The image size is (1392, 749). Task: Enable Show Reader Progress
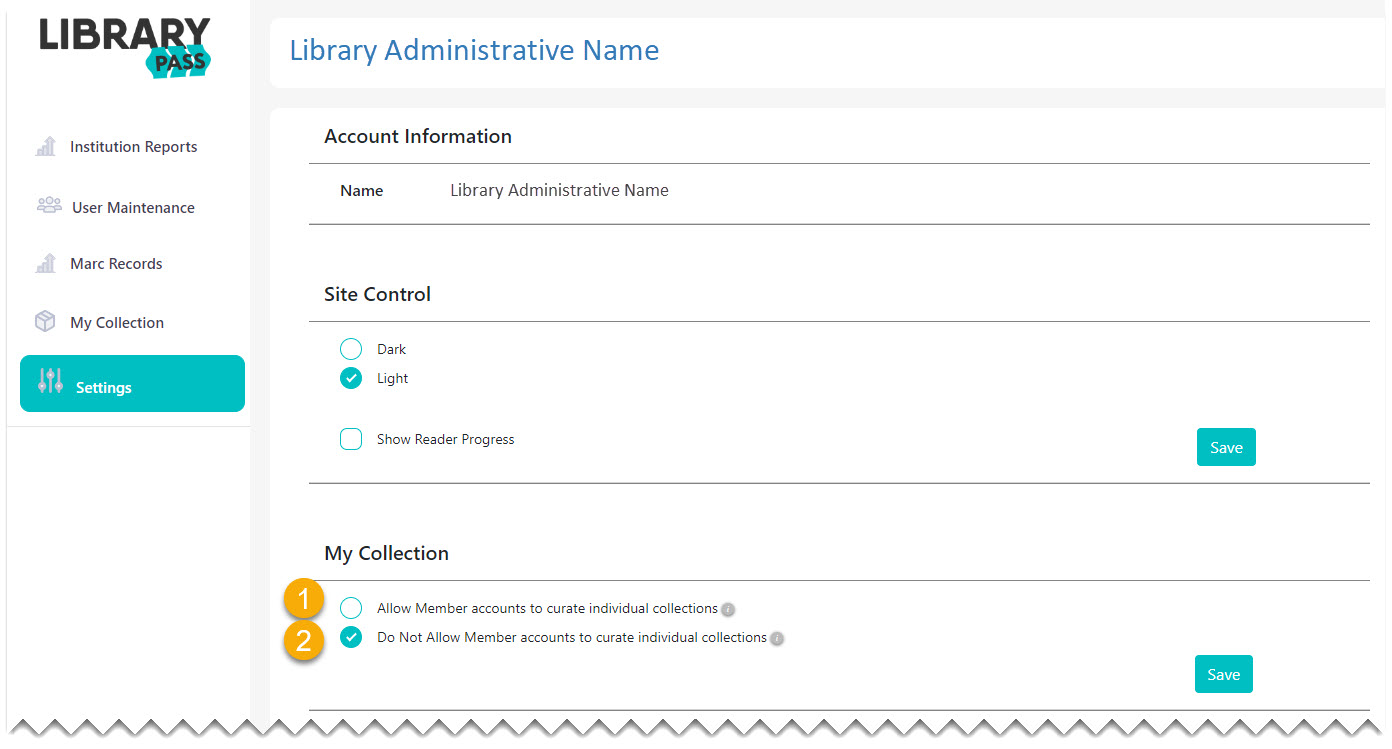(351, 439)
